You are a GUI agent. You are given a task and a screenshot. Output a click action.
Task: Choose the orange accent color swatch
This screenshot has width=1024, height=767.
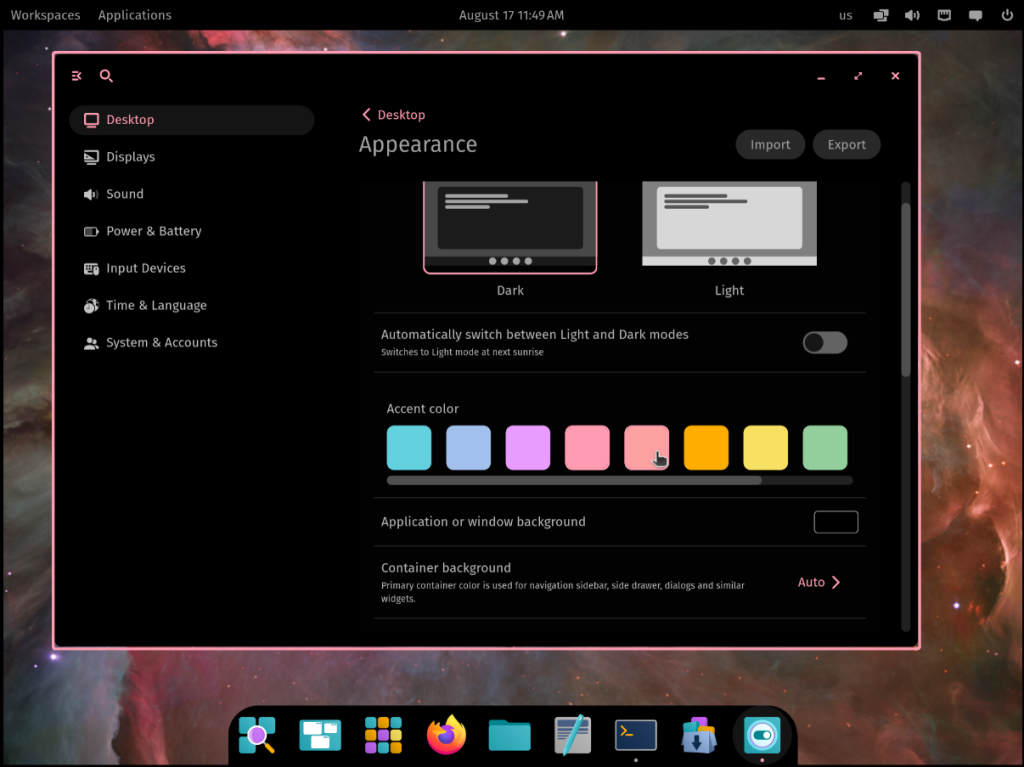(706, 448)
